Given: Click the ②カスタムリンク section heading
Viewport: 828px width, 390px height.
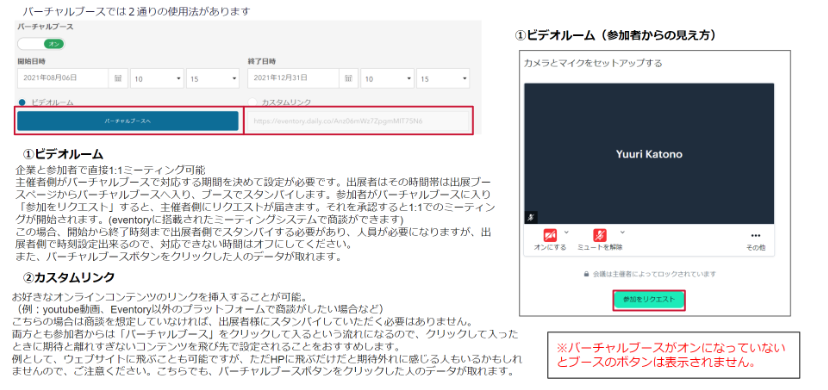Looking at the screenshot, I should pyautogui.click(x=69, y=277).
